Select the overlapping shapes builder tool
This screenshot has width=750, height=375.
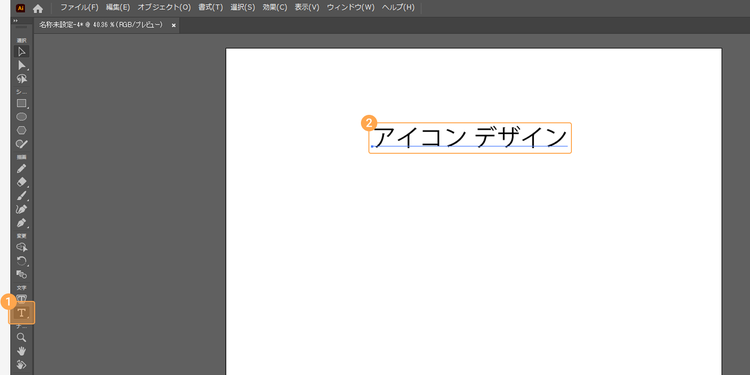22,274
